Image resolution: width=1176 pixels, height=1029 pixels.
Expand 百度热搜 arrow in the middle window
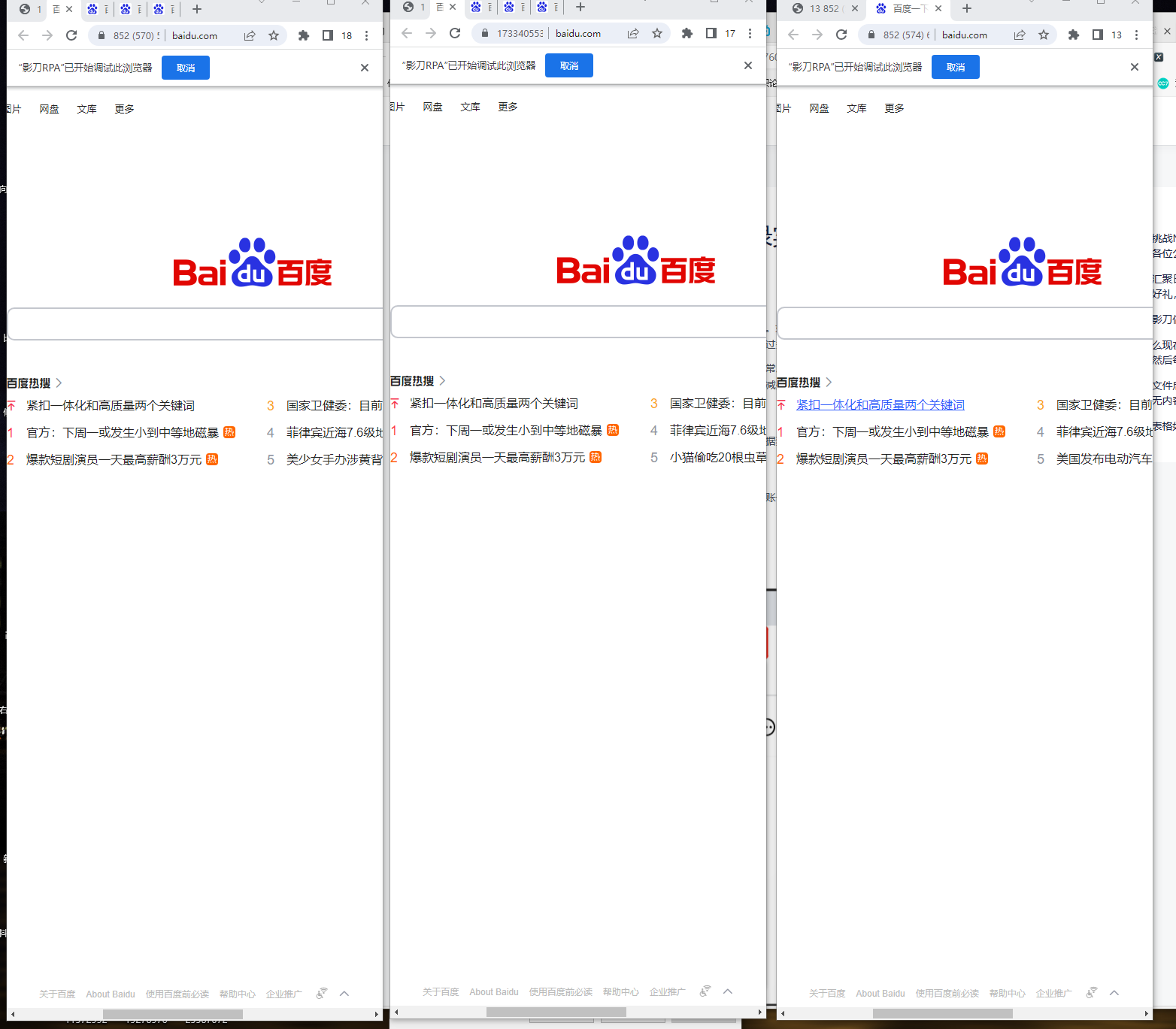(x=442, y=381)
